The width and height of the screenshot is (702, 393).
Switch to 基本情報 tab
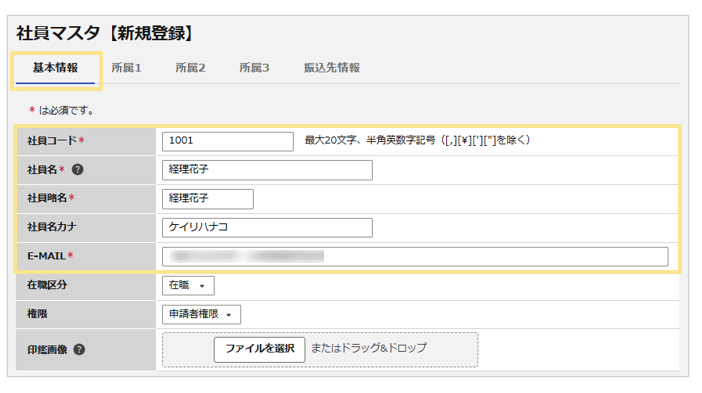(x=55, y=68)
